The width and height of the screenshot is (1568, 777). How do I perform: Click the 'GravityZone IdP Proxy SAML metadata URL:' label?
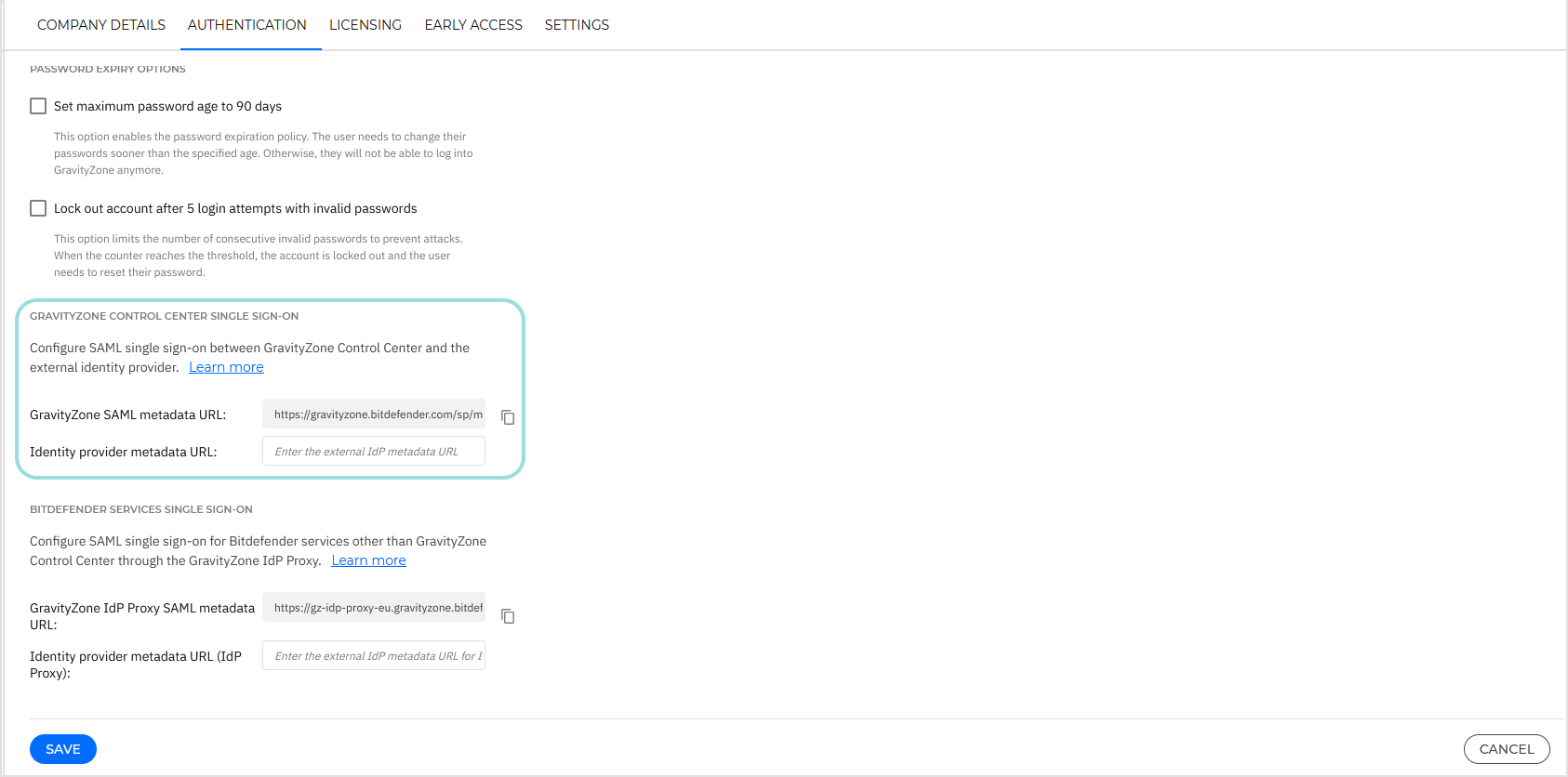(142, 616)
